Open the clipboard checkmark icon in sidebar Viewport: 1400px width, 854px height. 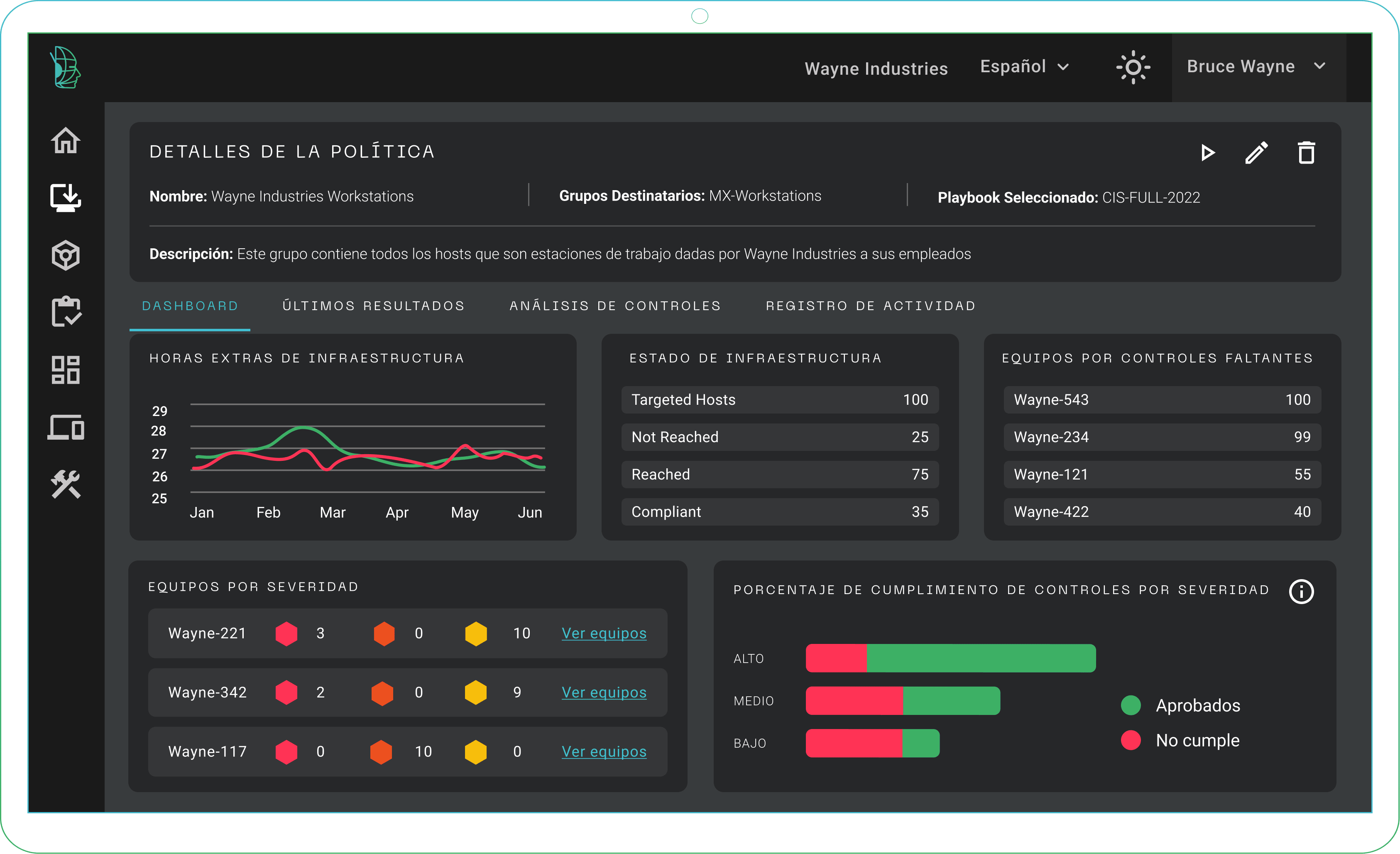tap(66, 311)
